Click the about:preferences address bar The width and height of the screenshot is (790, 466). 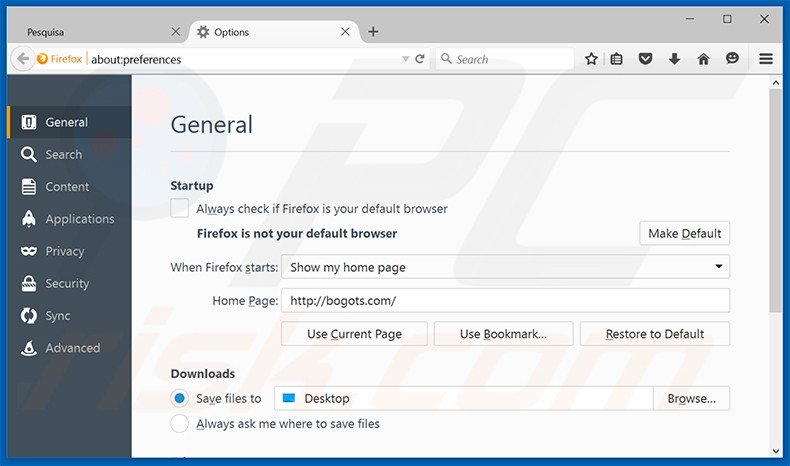(x=244, y=59)
